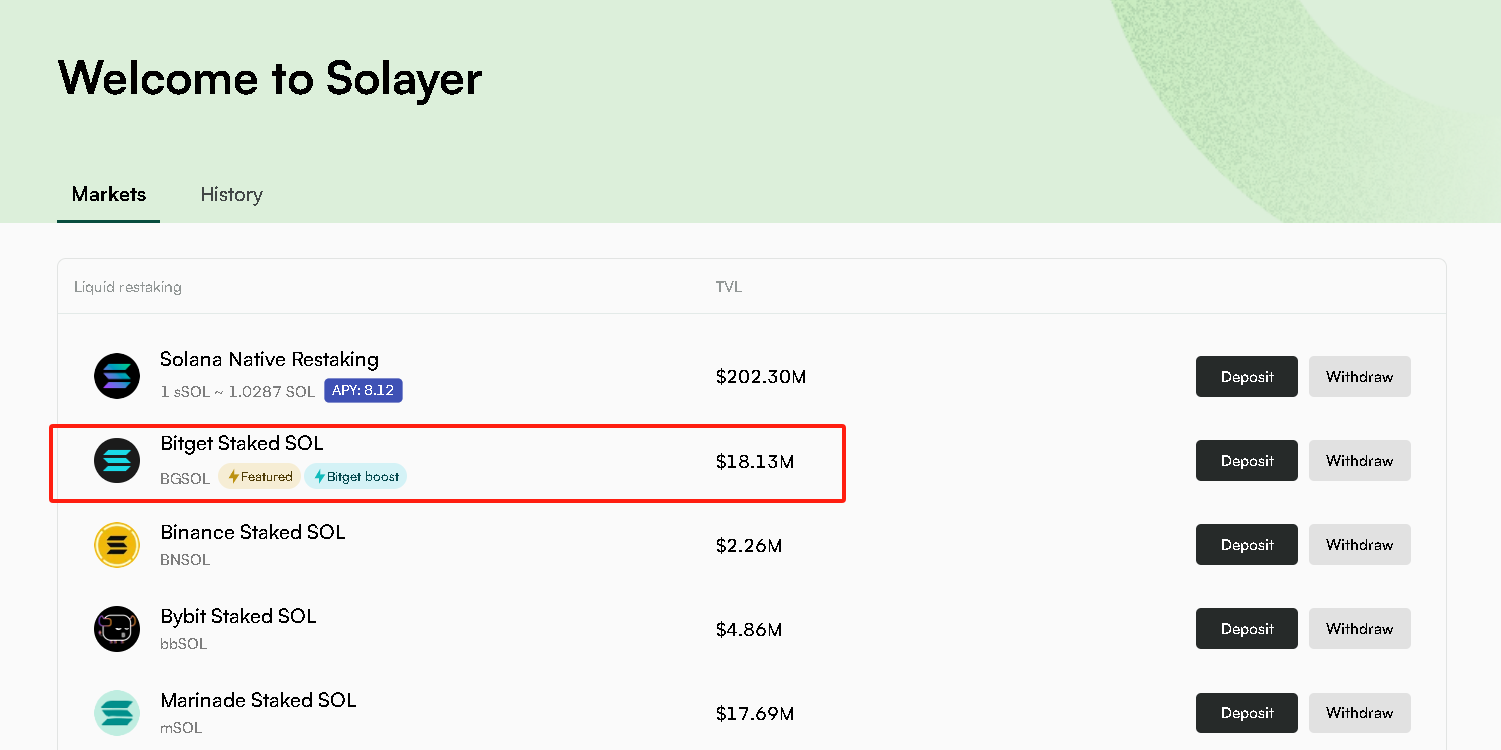Click the Featured lightning badge
Screen dimensions: 1501x750
pos(260,477)
